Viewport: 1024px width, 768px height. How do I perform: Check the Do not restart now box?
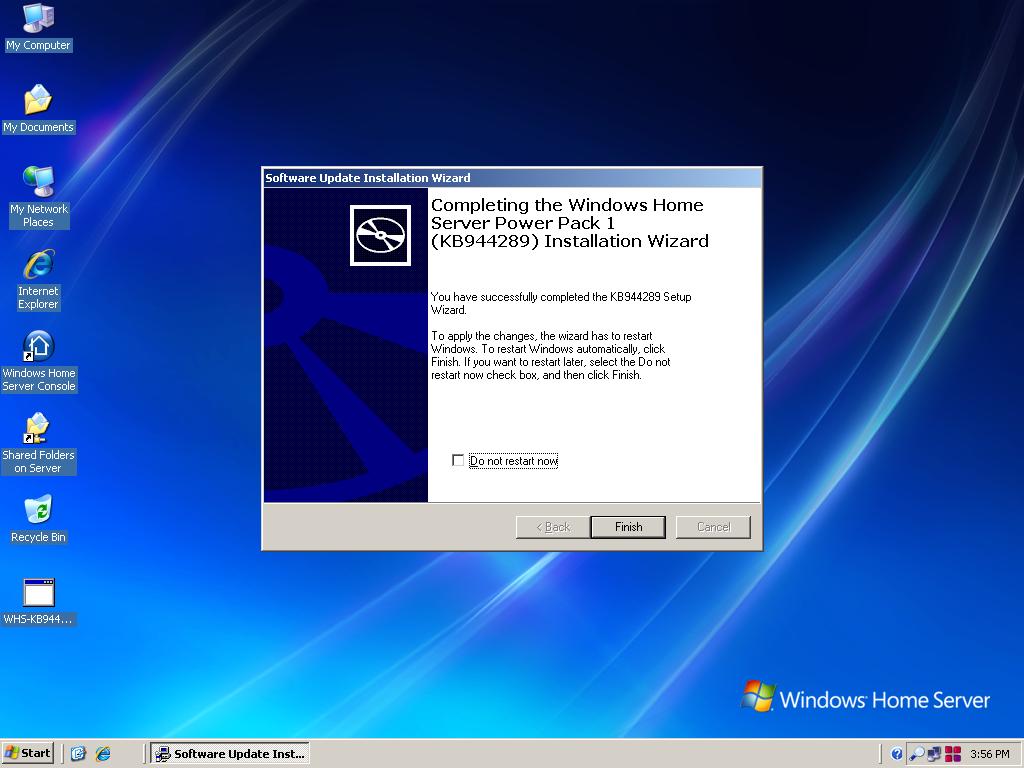tap(458, 461)
